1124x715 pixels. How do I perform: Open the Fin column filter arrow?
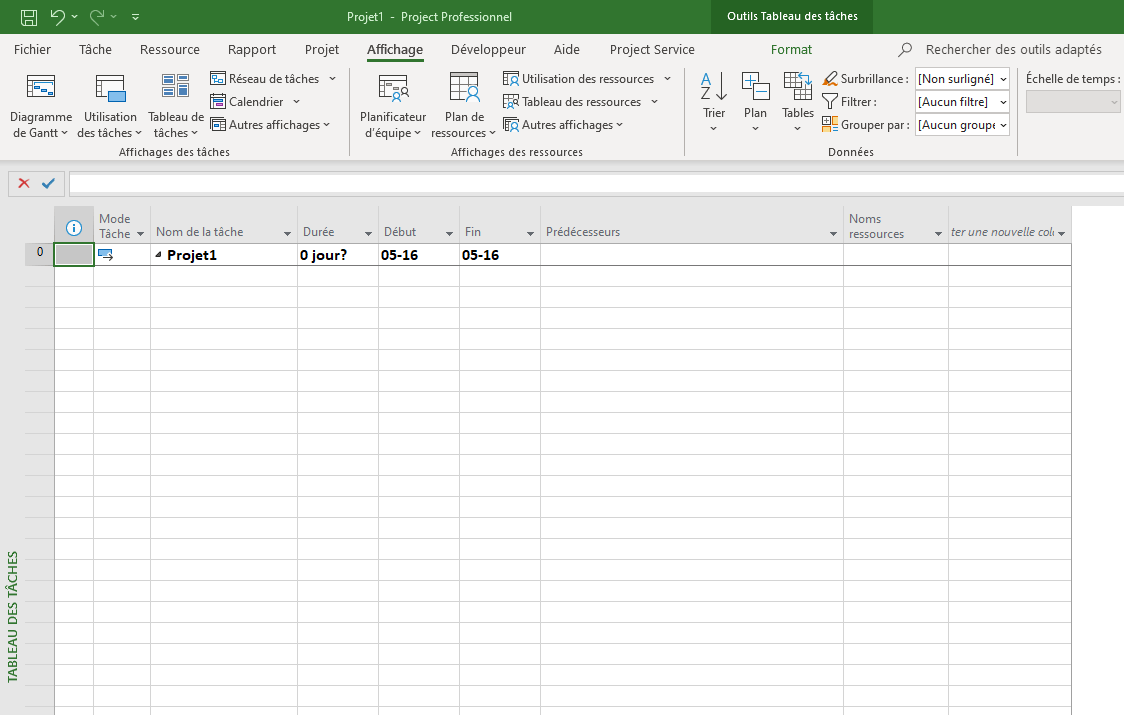(x=530, y=234)
